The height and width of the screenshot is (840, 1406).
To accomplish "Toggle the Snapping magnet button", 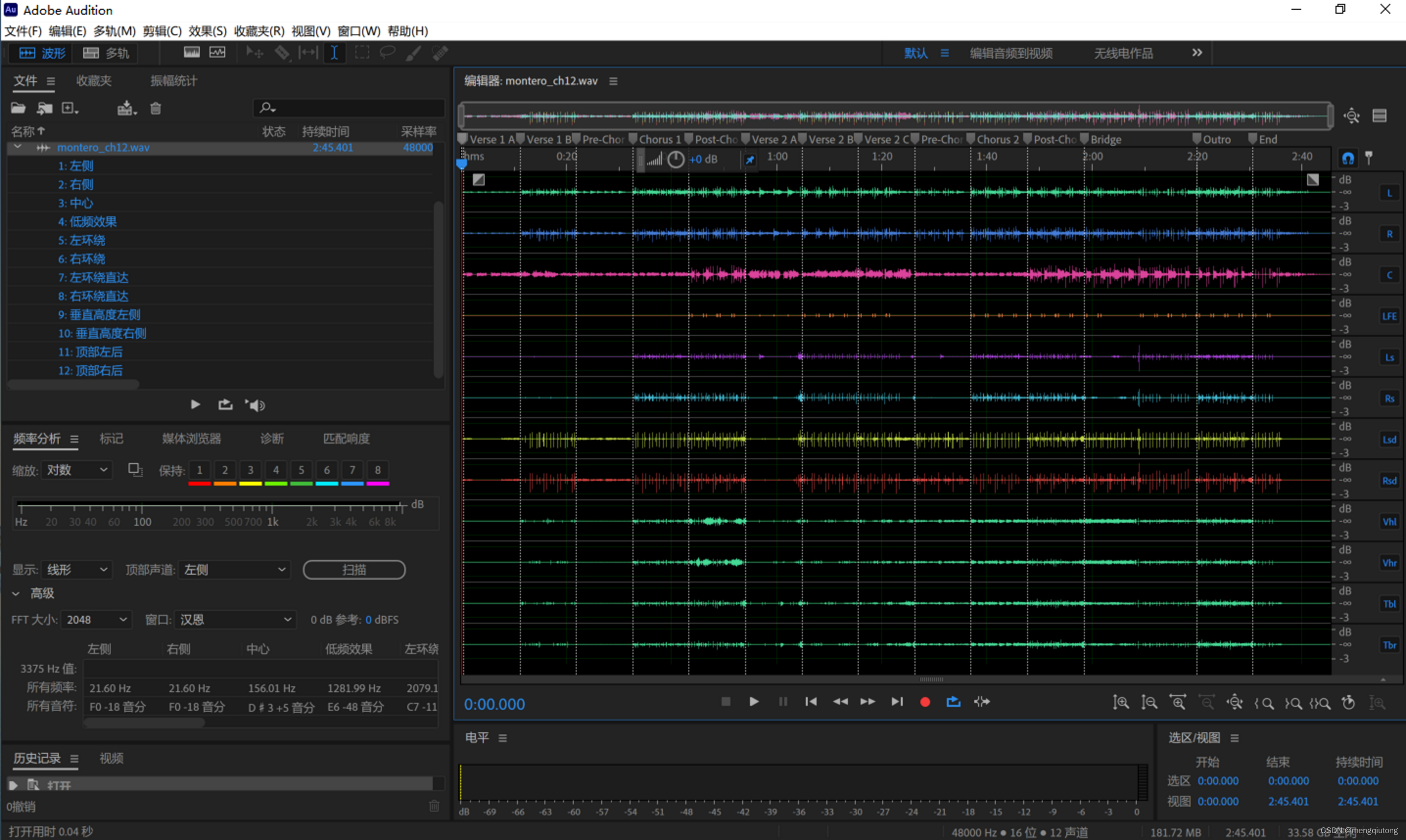I will tap(1348, 158).
